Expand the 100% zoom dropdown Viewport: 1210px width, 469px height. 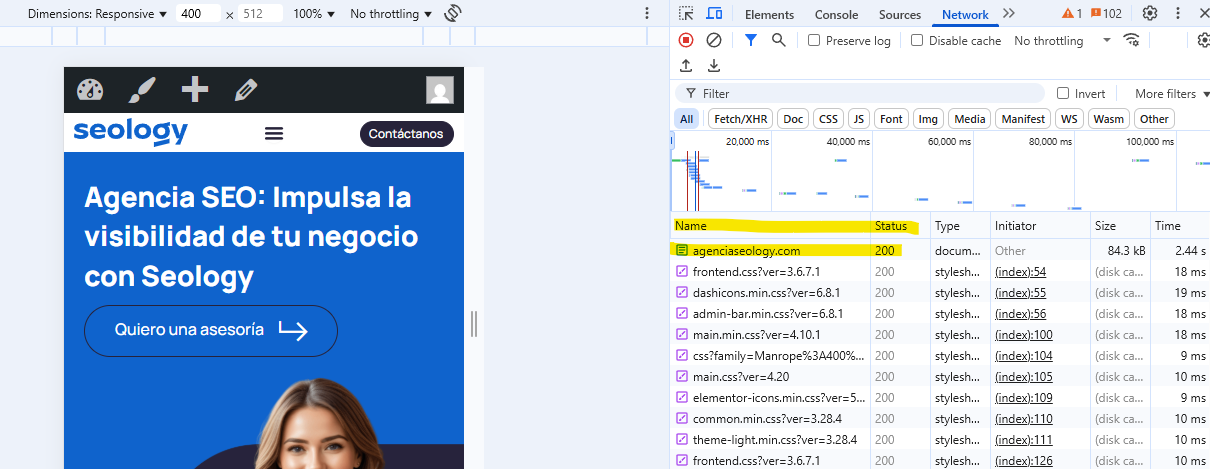pos(314,14)
